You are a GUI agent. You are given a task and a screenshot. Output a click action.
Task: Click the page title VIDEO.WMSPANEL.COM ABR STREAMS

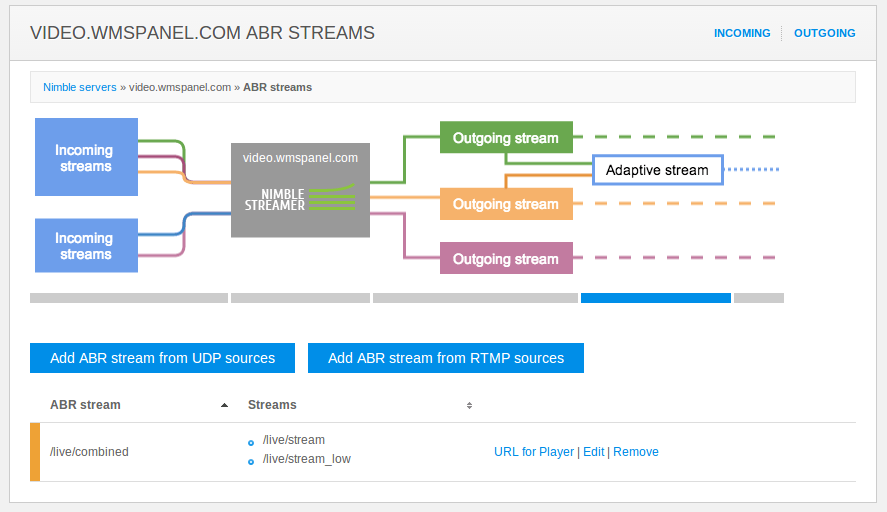pyautogui.click(x=203, y=33)
